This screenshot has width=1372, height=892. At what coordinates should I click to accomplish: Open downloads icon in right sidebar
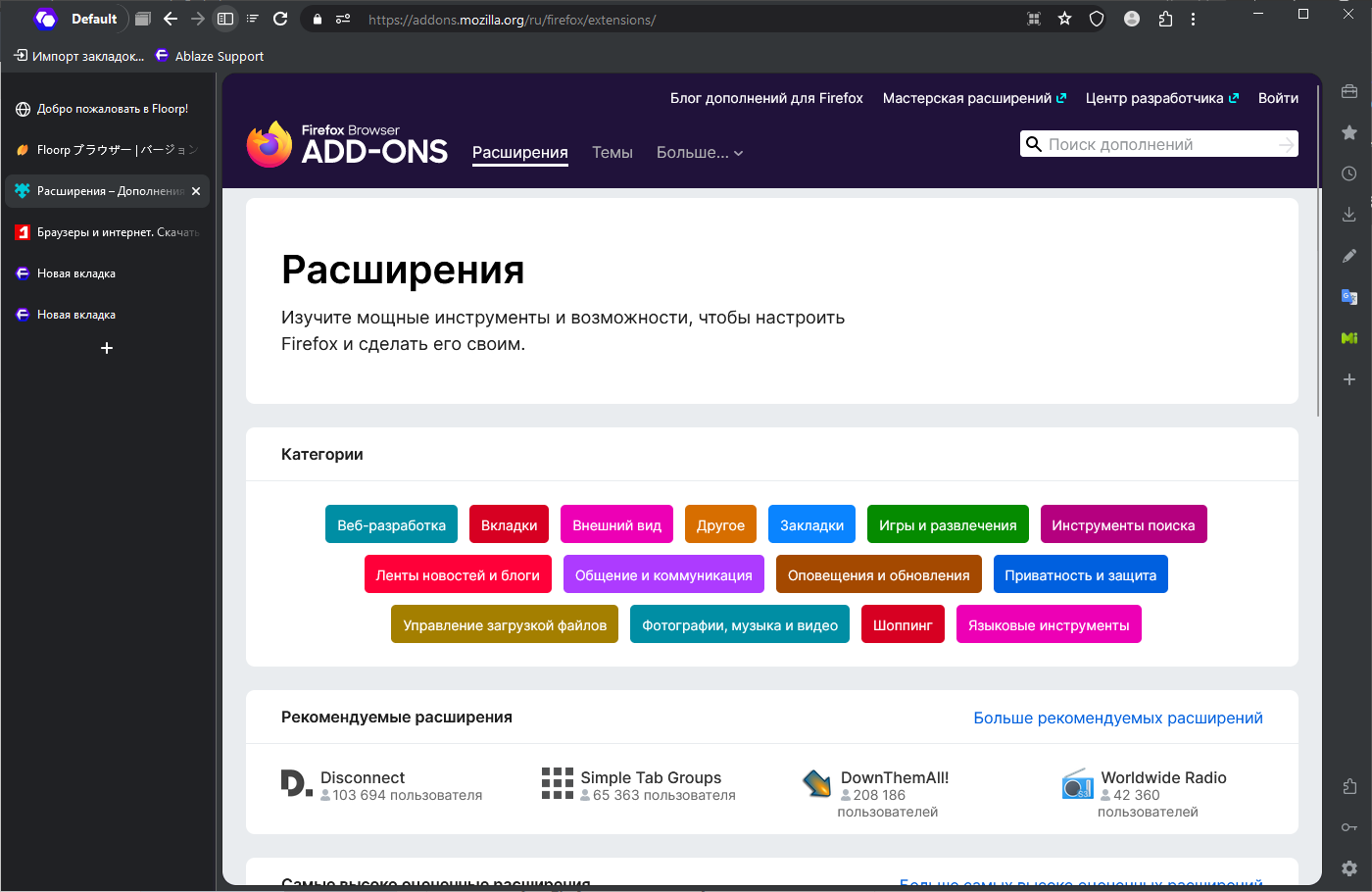tap(1349, 215)
